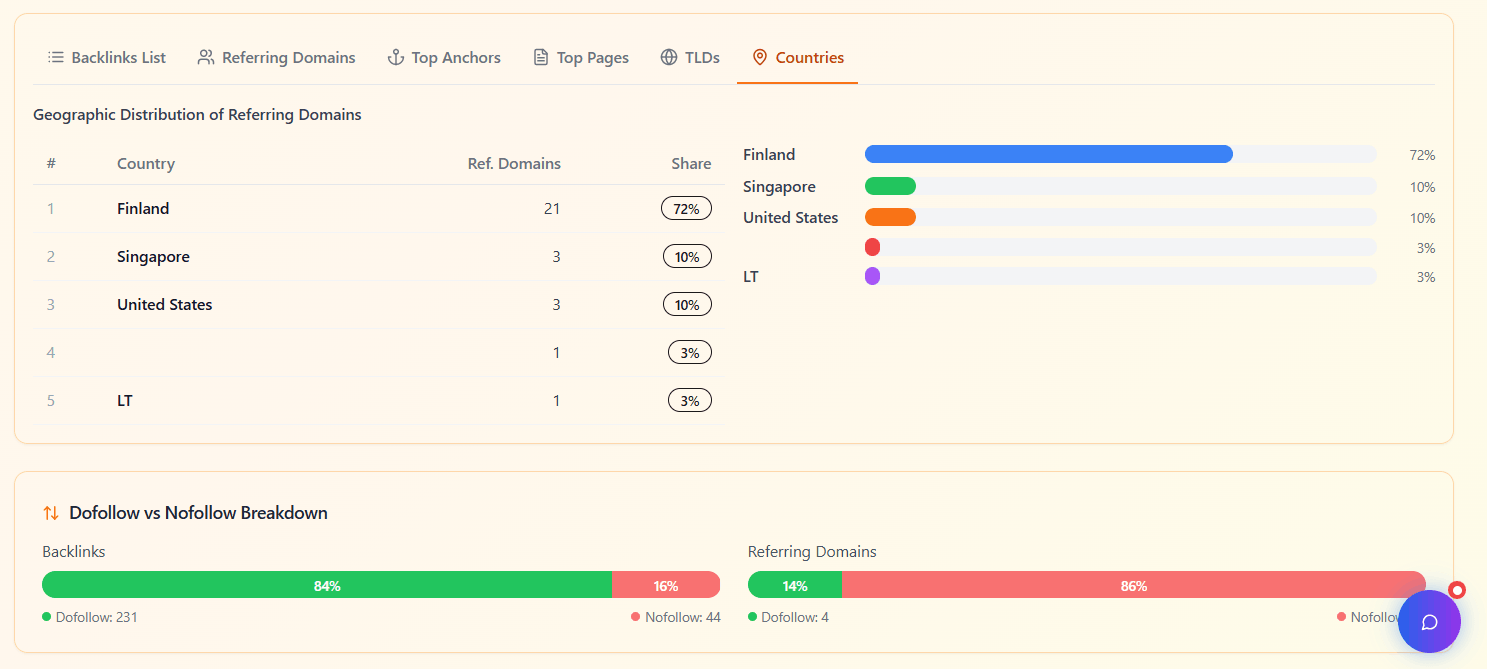Click the green Singapore distribution bar
Image resolution: width=1487 pixels, height=669 pixels.
[x=890, y=186]
